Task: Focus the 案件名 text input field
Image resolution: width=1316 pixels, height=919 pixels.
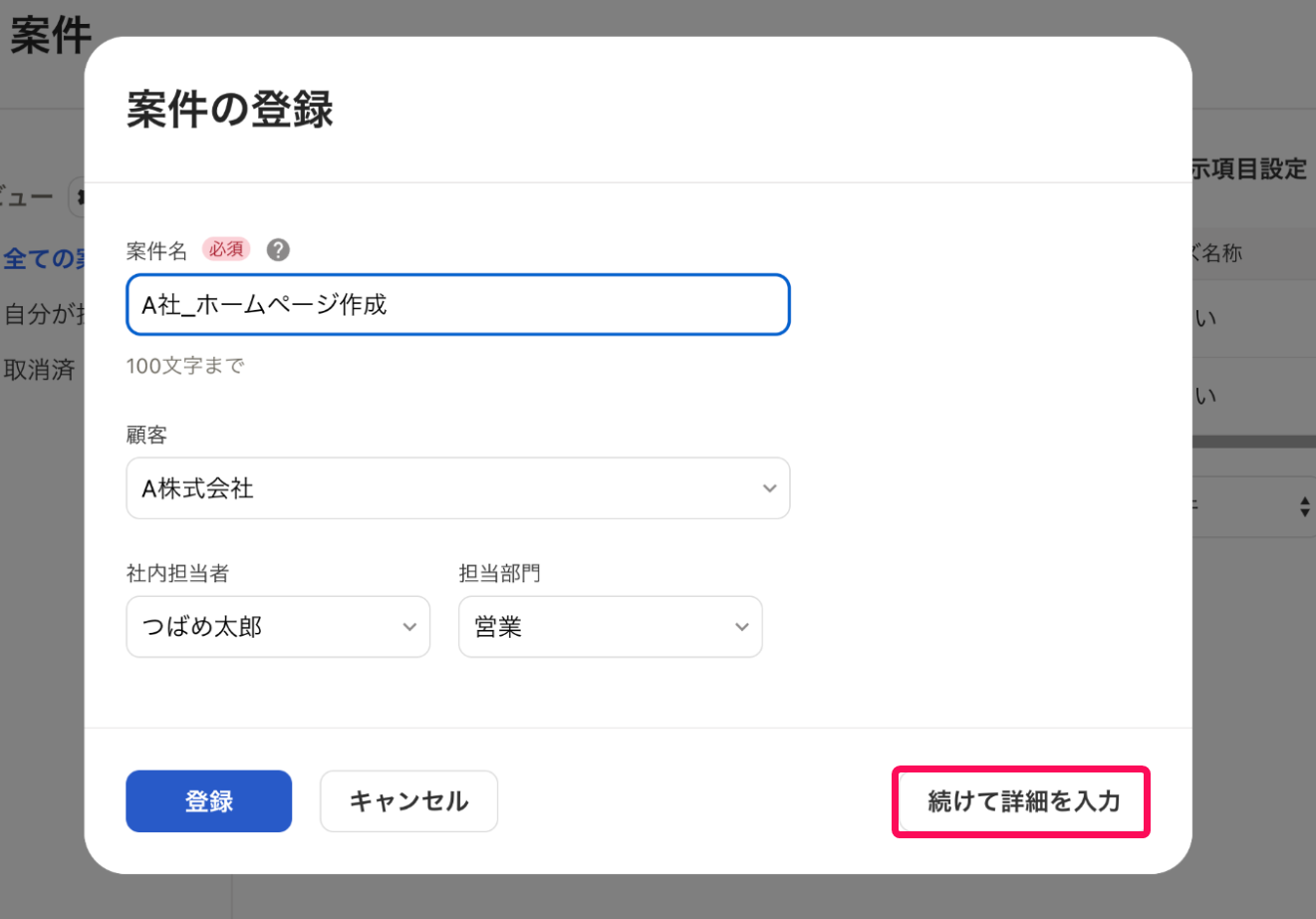Action: (x=458, y=305)
